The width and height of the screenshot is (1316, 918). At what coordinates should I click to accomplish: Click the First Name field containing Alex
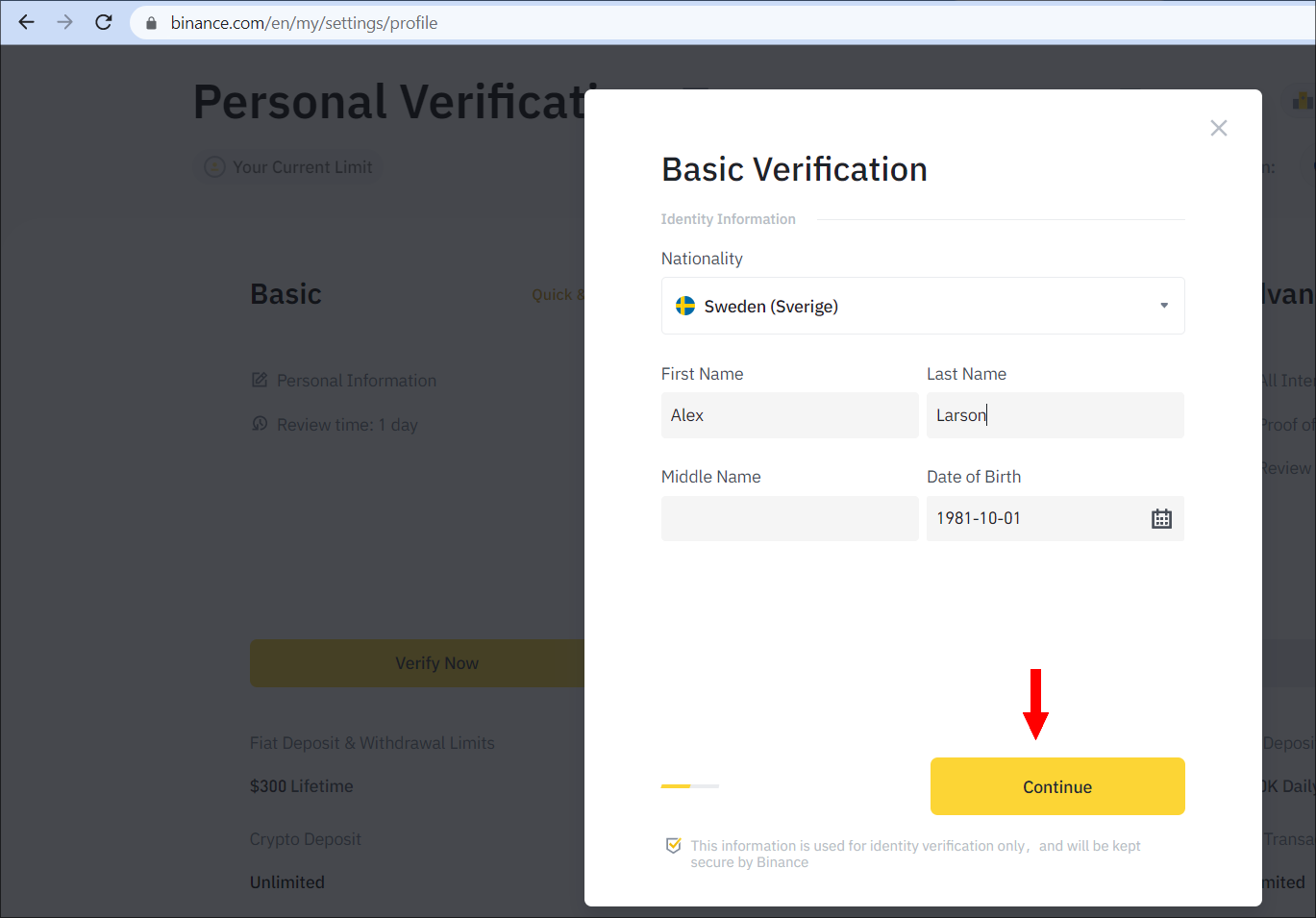(789, 415)
